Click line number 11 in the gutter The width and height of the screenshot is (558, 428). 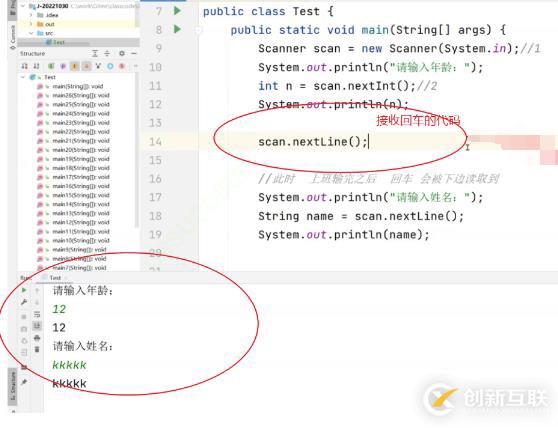[155, 86]
